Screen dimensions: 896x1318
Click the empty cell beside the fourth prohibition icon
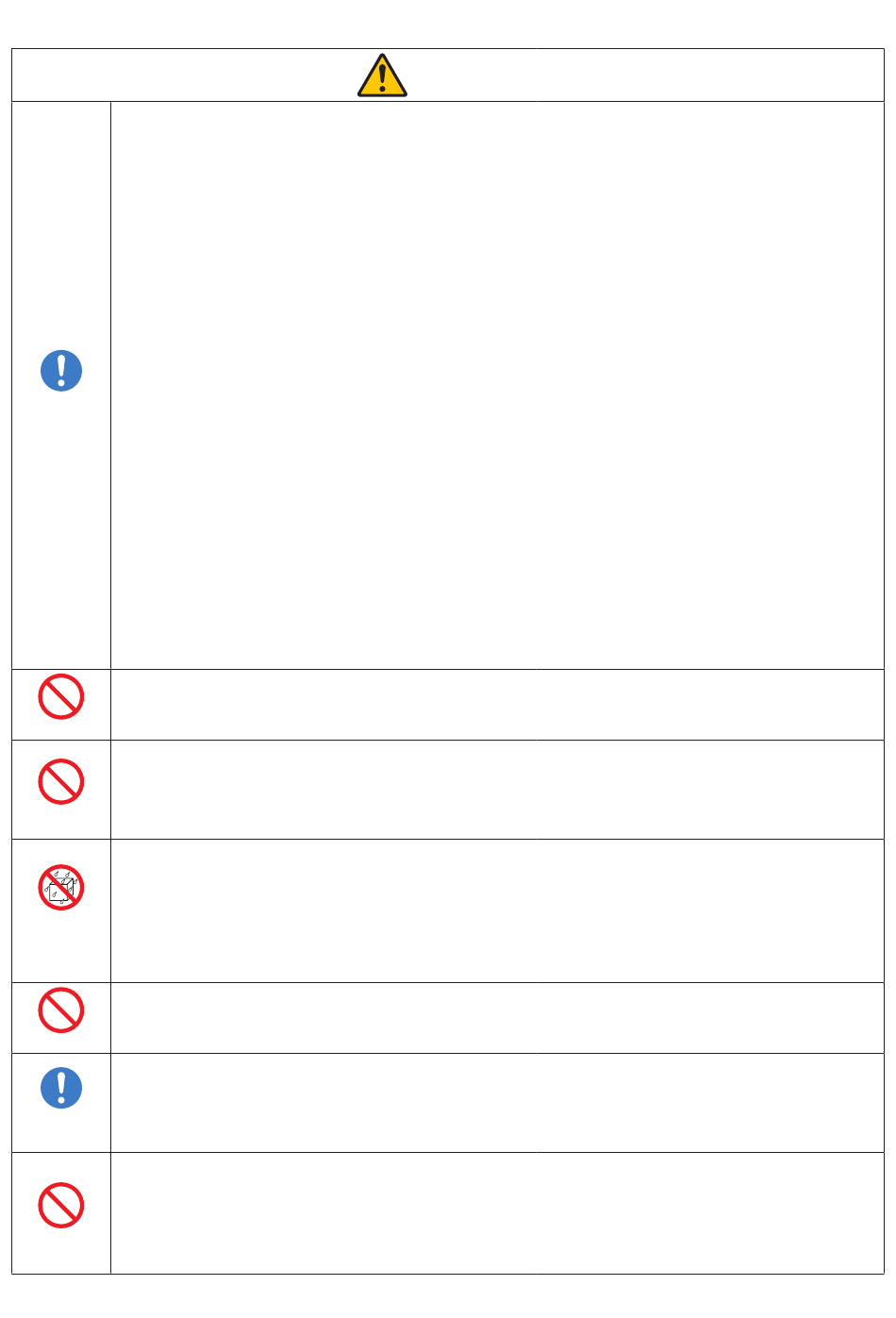497,1018
